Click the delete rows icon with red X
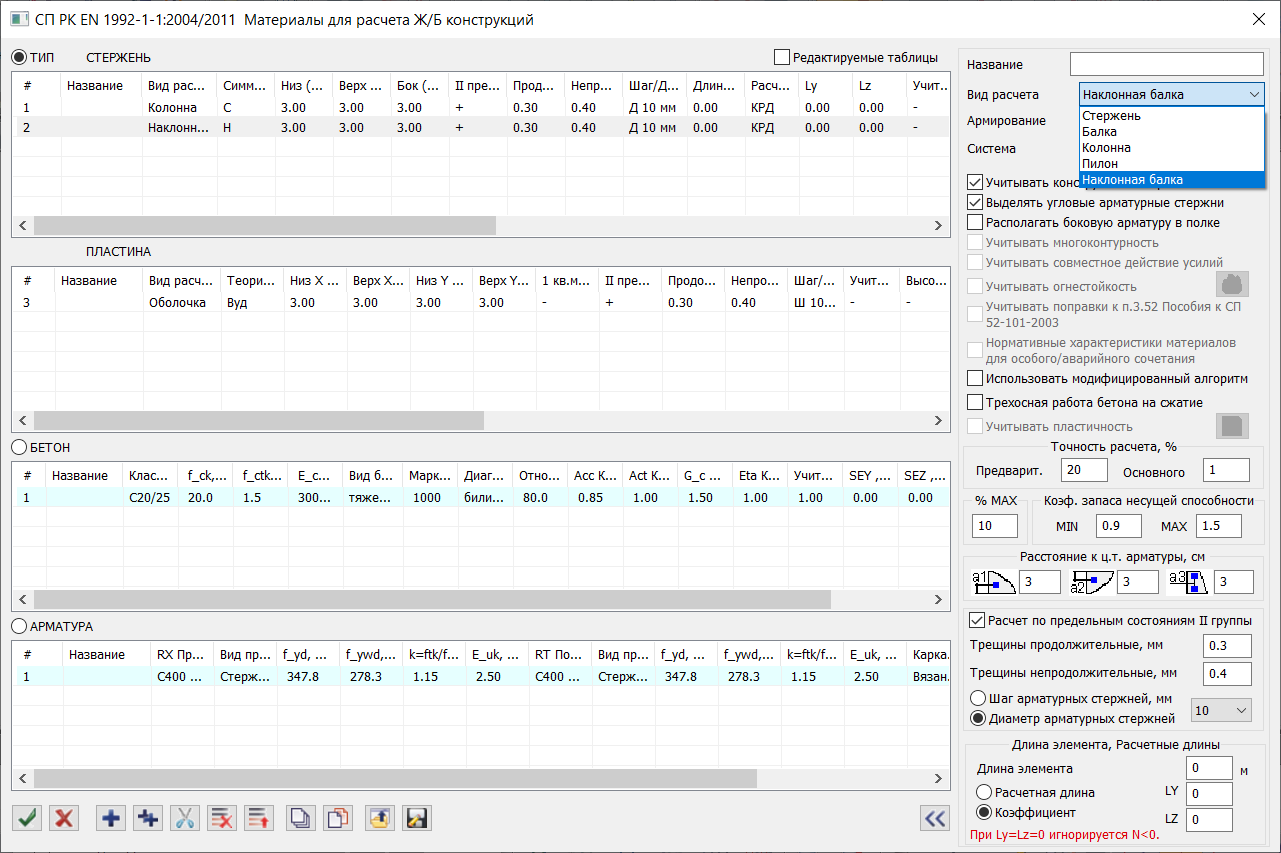1281x853 pixels. tap(222, 818)
